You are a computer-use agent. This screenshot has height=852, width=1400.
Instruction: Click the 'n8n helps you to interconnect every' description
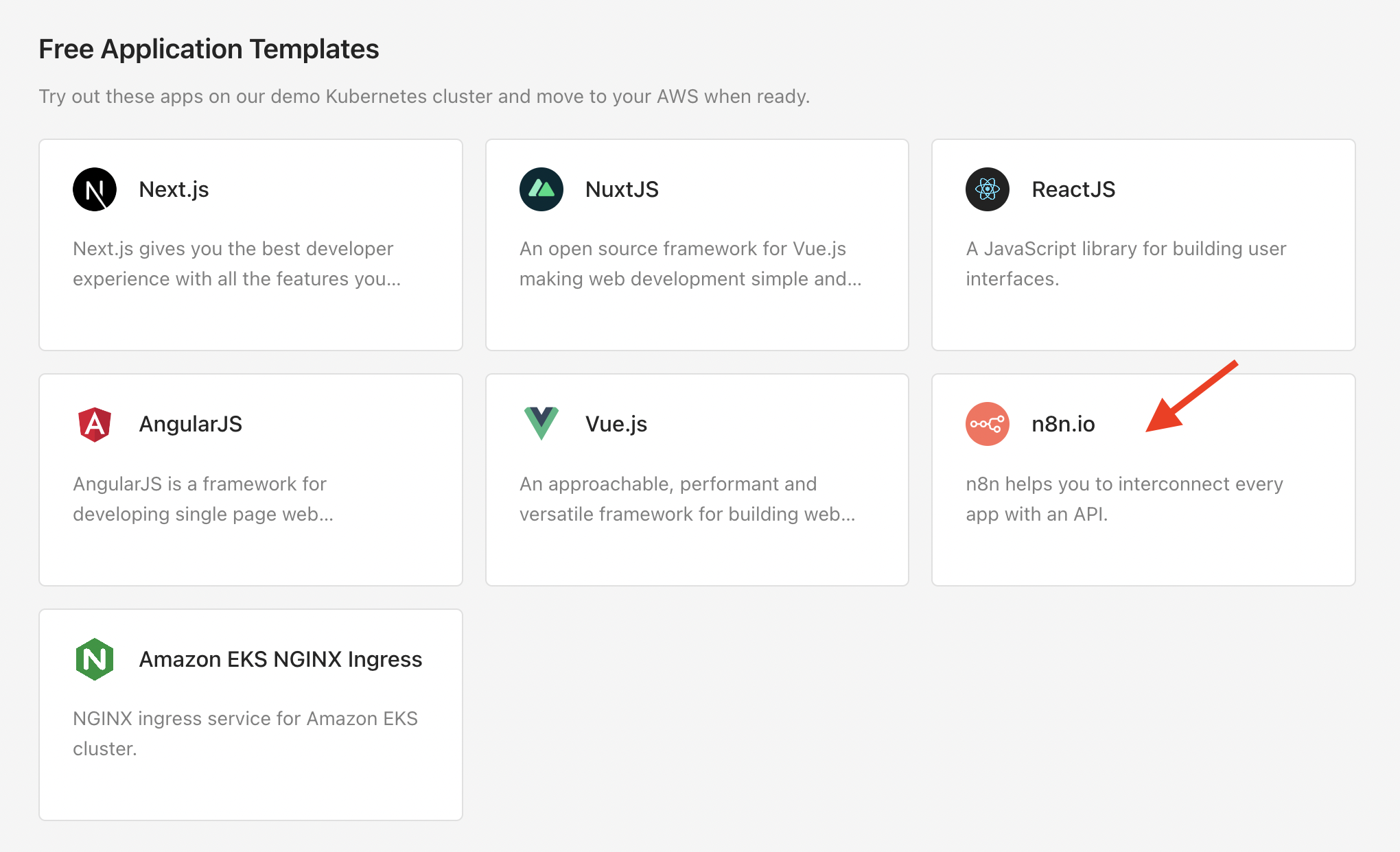click(x=1124, y=499)
